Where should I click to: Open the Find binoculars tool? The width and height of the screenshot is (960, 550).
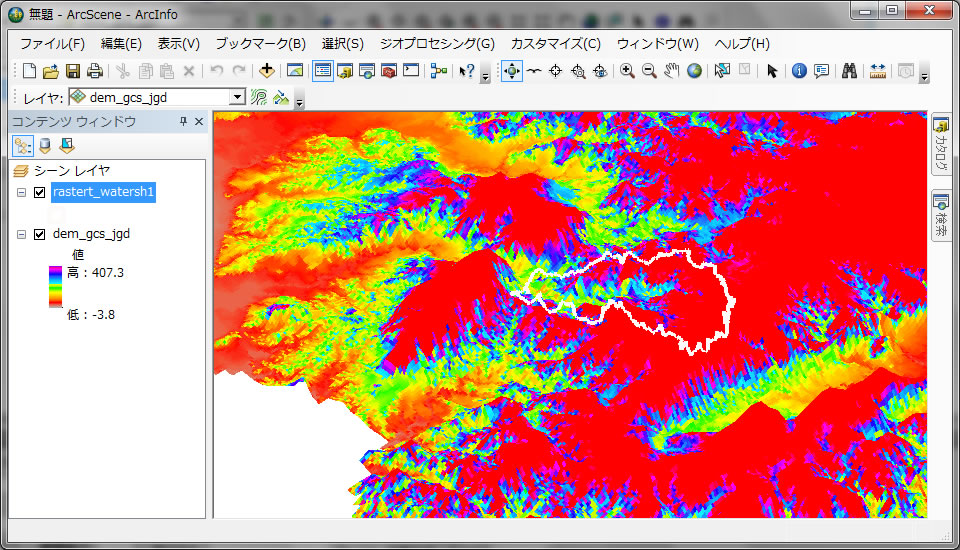pyautogui.click(x=849, y=71)
